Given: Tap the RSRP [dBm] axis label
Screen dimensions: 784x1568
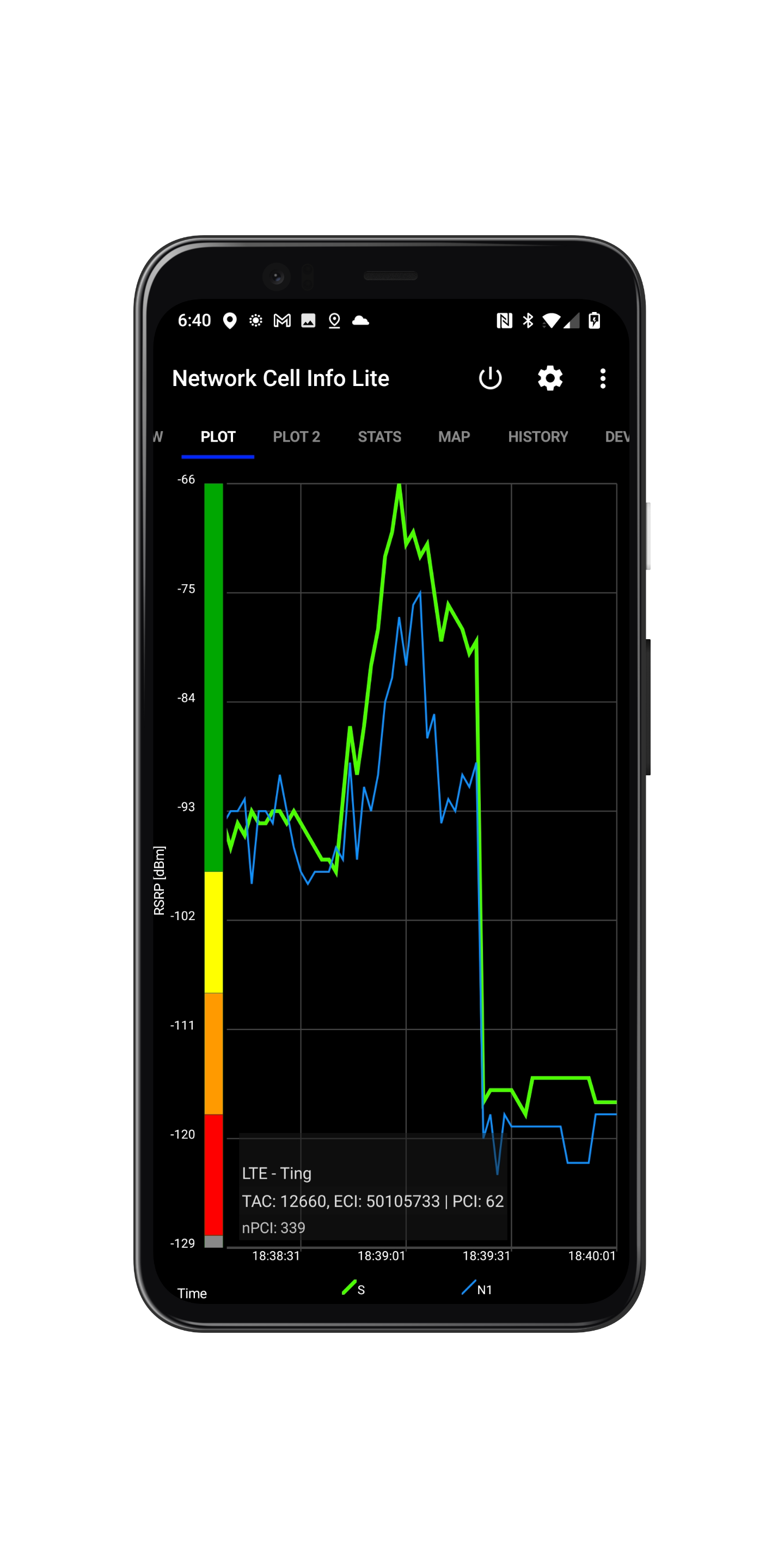Looking at the screenshot, I should pyautogui.click(x=159, y=880).
